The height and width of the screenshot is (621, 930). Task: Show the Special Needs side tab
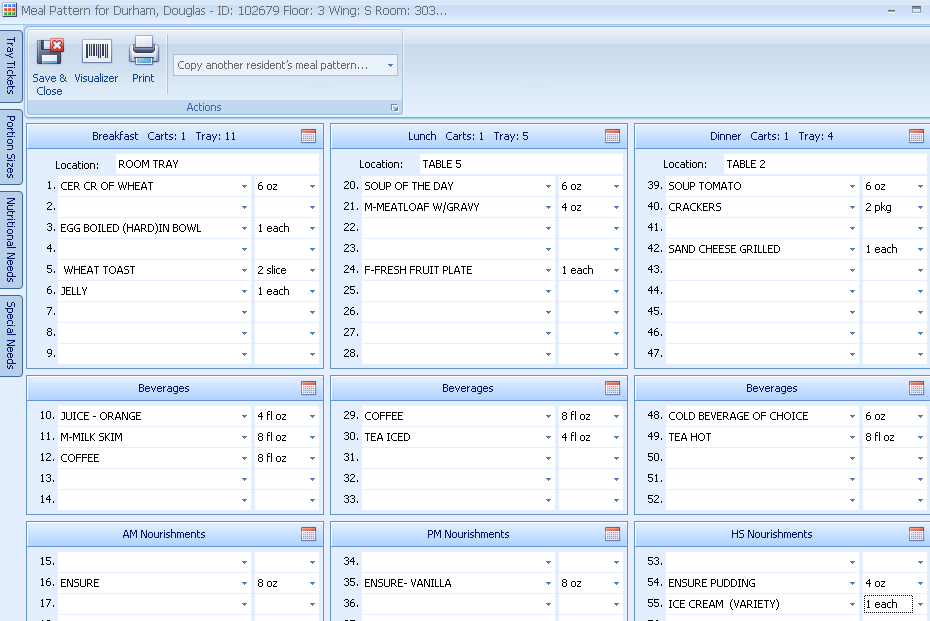pos(11,336)
